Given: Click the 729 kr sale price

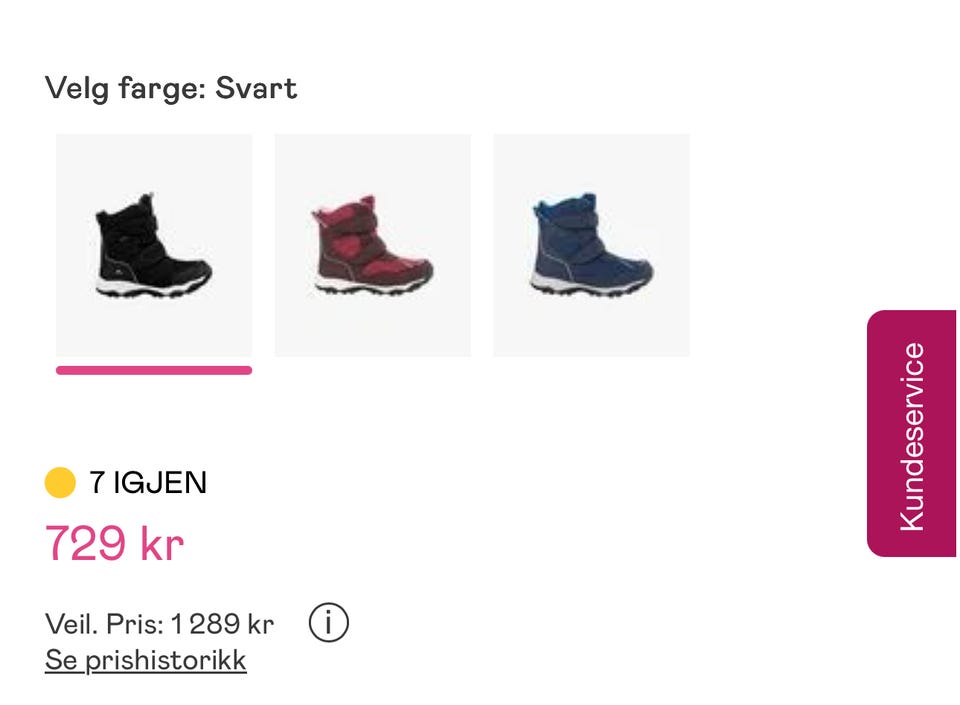Looking at the screenshot, I should pos(114,543).
